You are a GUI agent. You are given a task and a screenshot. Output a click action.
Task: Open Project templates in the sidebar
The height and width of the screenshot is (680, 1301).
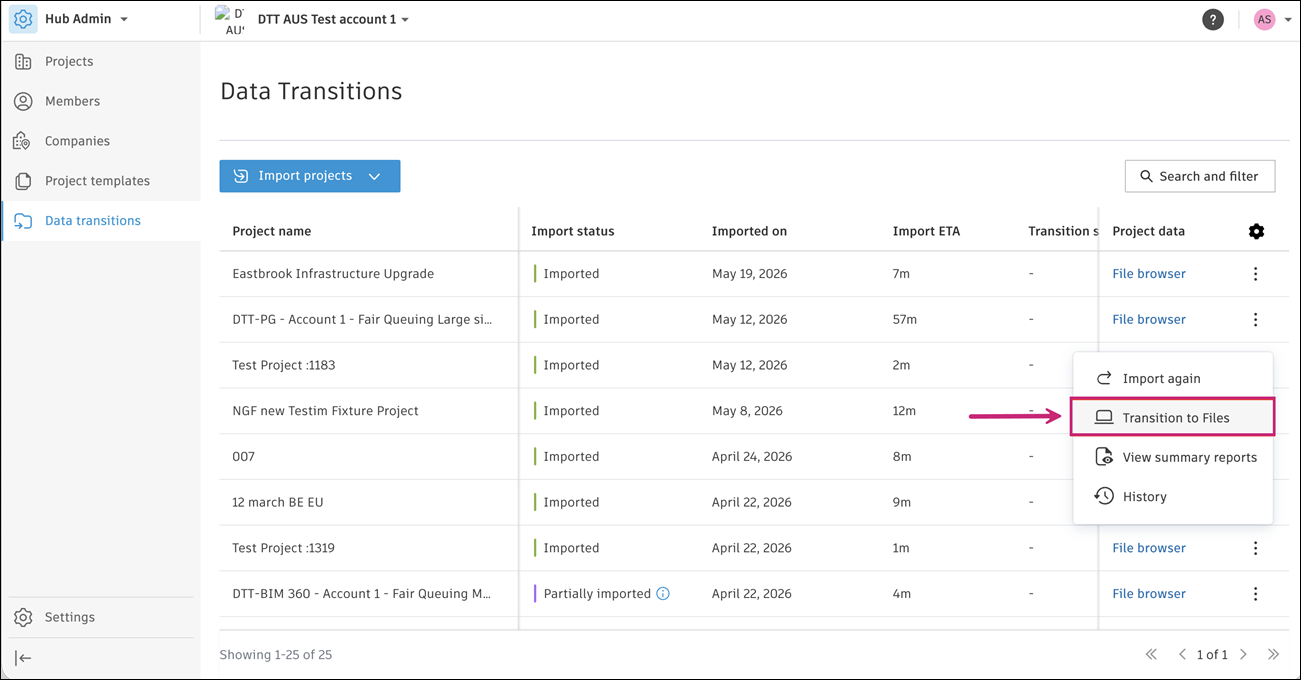(x=97, y=181)
